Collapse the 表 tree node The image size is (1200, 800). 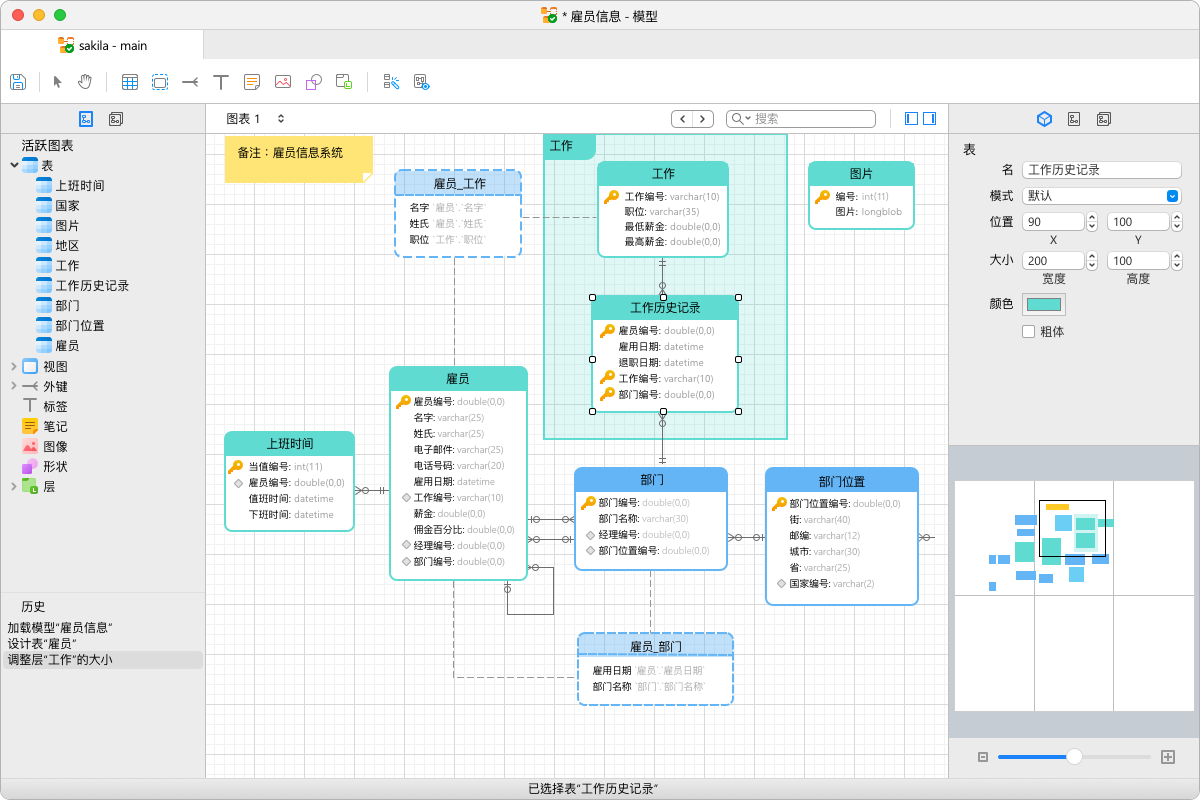(x=14, y=165)
